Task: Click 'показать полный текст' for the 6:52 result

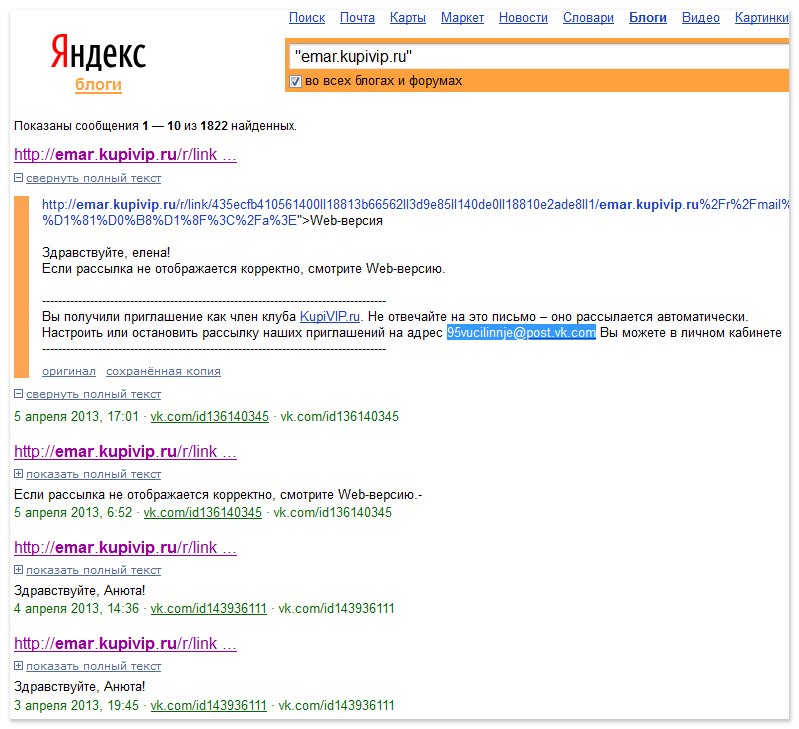Action: click(x=93, y=474)
